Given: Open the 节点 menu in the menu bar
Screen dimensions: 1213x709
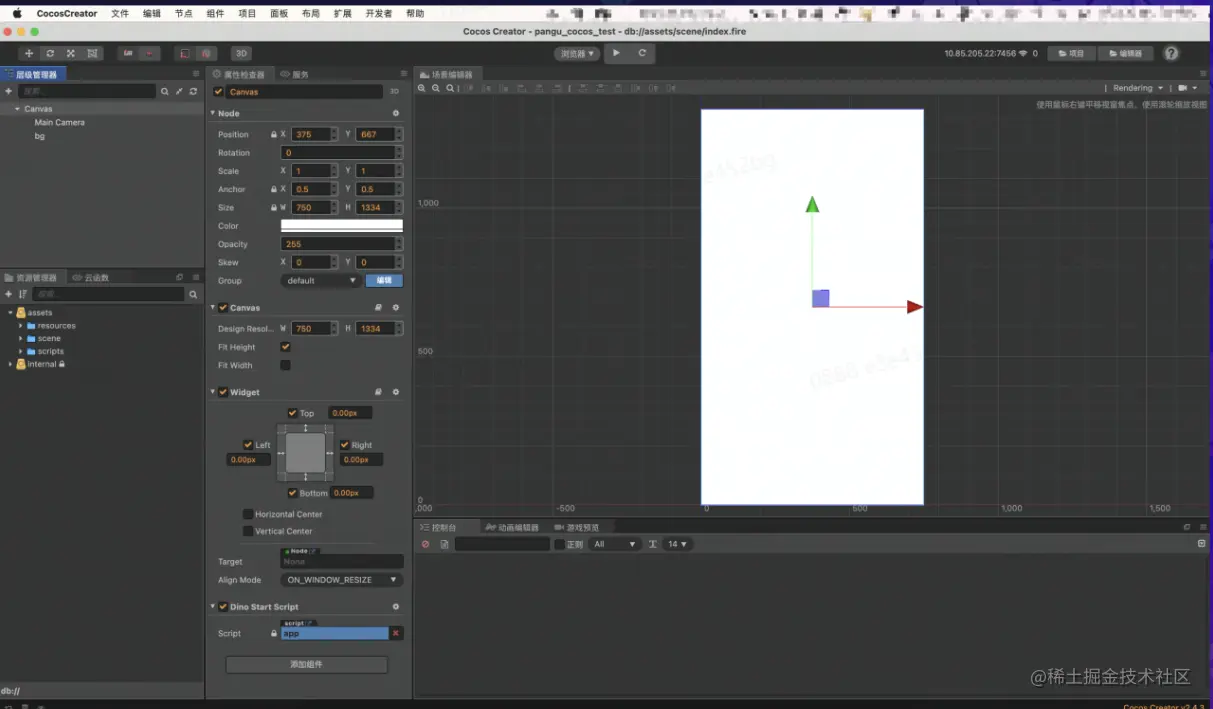Looking at the screenshot, I should point(183,13).
